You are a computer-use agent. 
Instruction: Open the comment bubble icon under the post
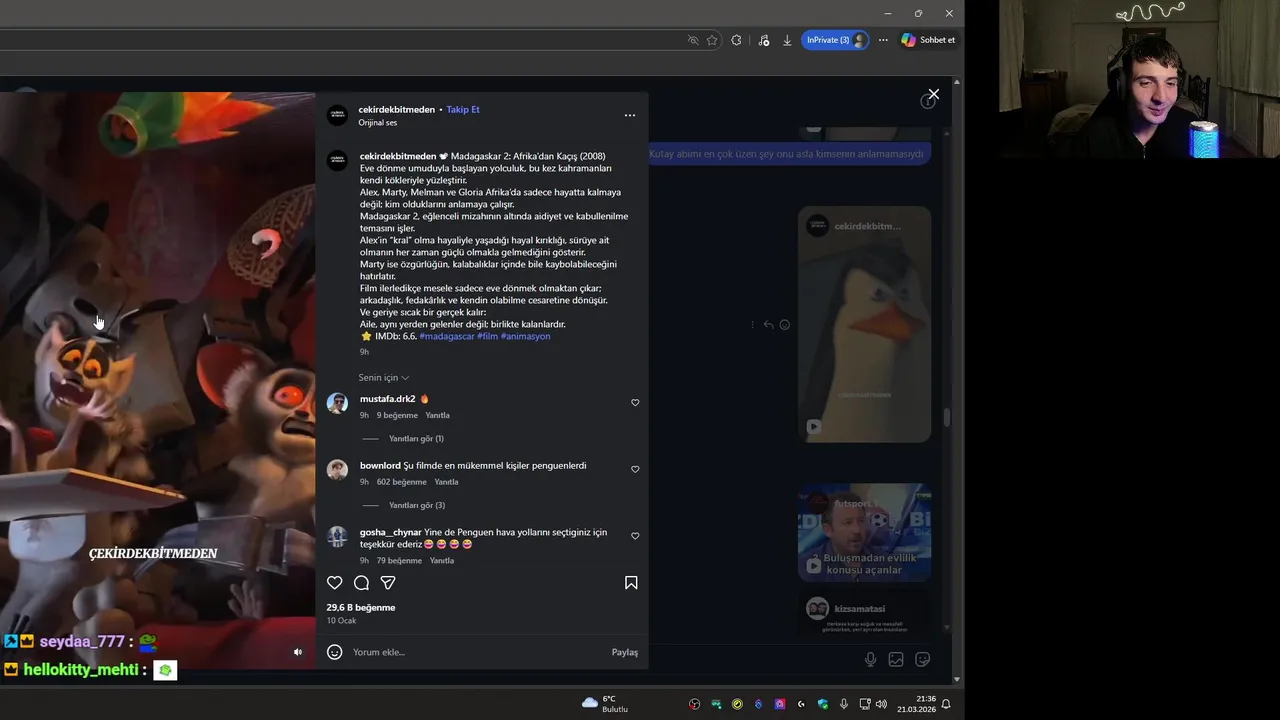361,583
